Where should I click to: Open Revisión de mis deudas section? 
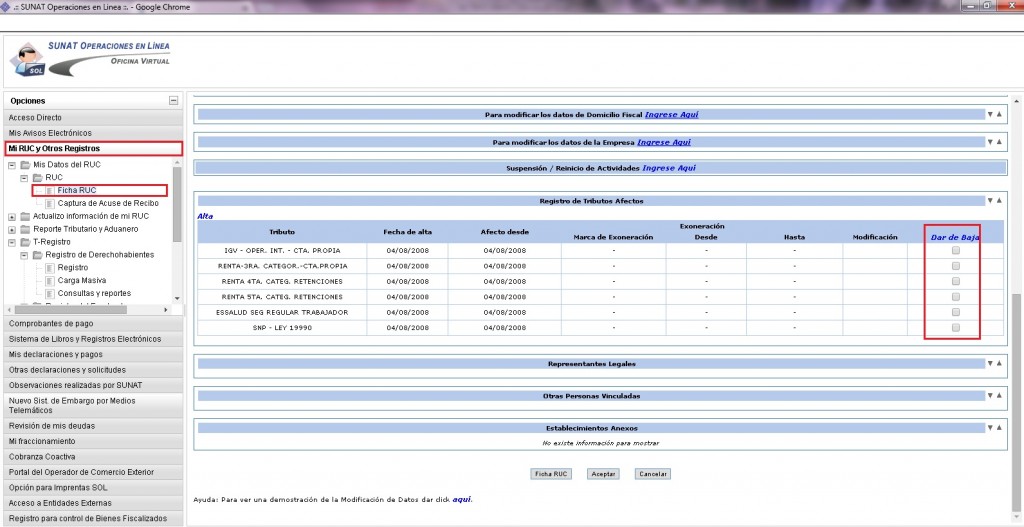click(x=93, y=426)
